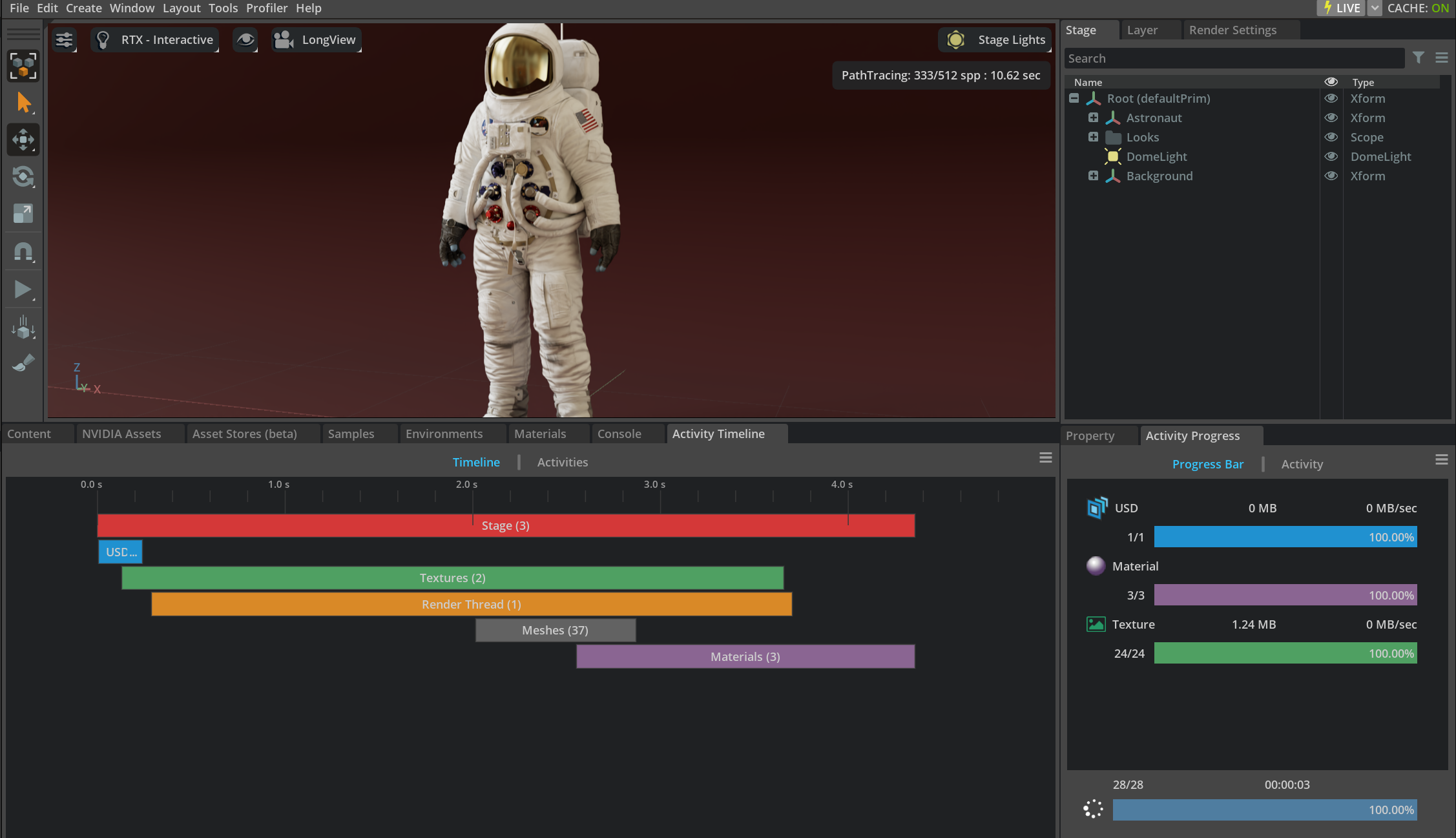The width and height of the screenshot is (1456, 838).
Task: Hide the Astronaut prim visibility eye
Action: (x=1331, y=118)
